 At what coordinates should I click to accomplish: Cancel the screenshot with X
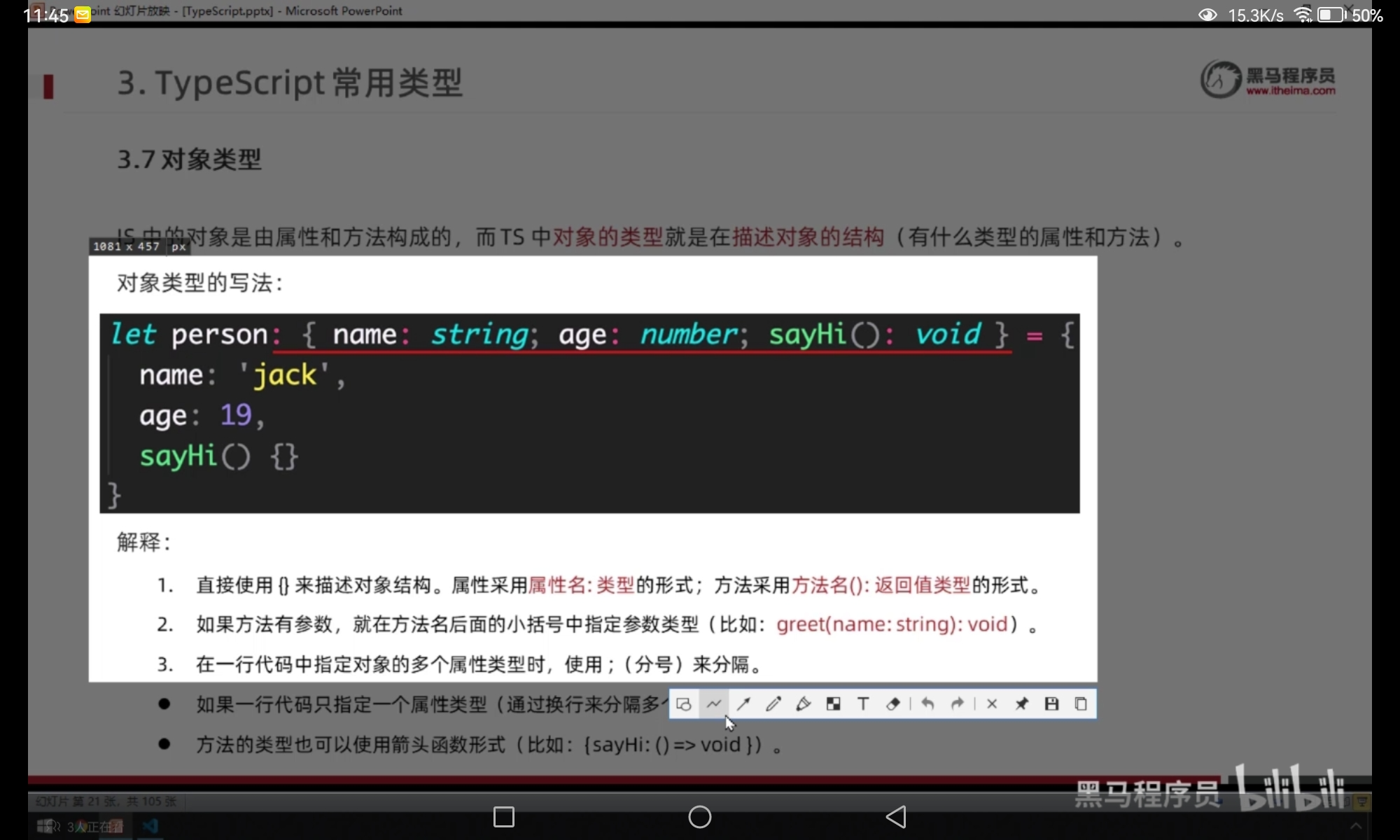click(992, 704)
